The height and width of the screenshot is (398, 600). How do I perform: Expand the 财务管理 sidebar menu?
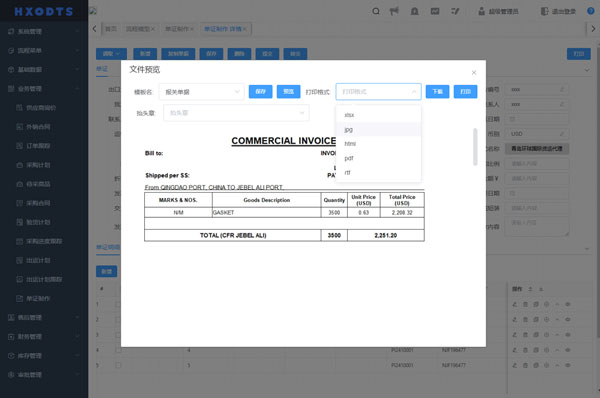pos(44,337)
